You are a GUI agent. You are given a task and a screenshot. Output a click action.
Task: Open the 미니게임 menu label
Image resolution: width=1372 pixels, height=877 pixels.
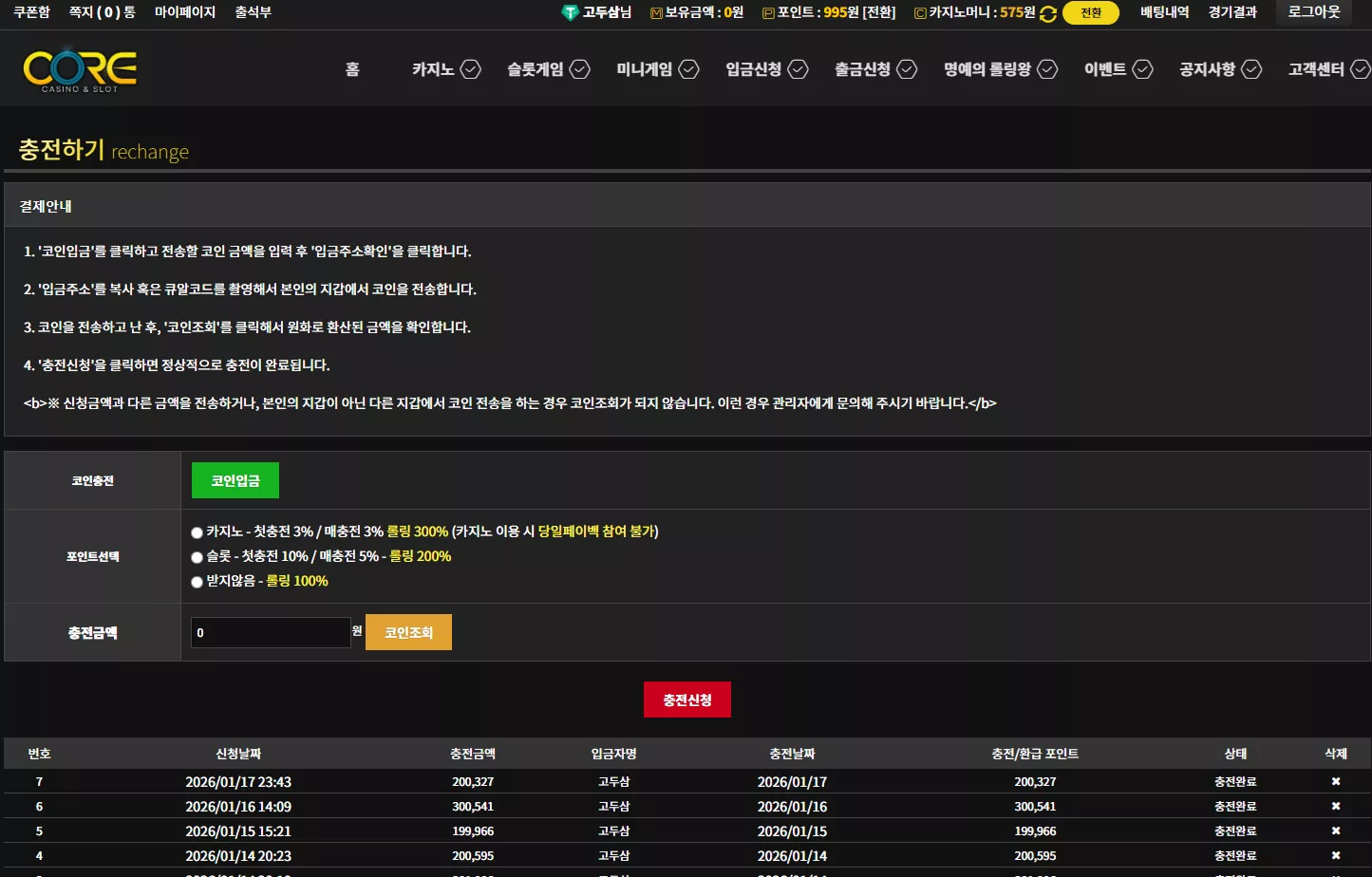point(645,69)
